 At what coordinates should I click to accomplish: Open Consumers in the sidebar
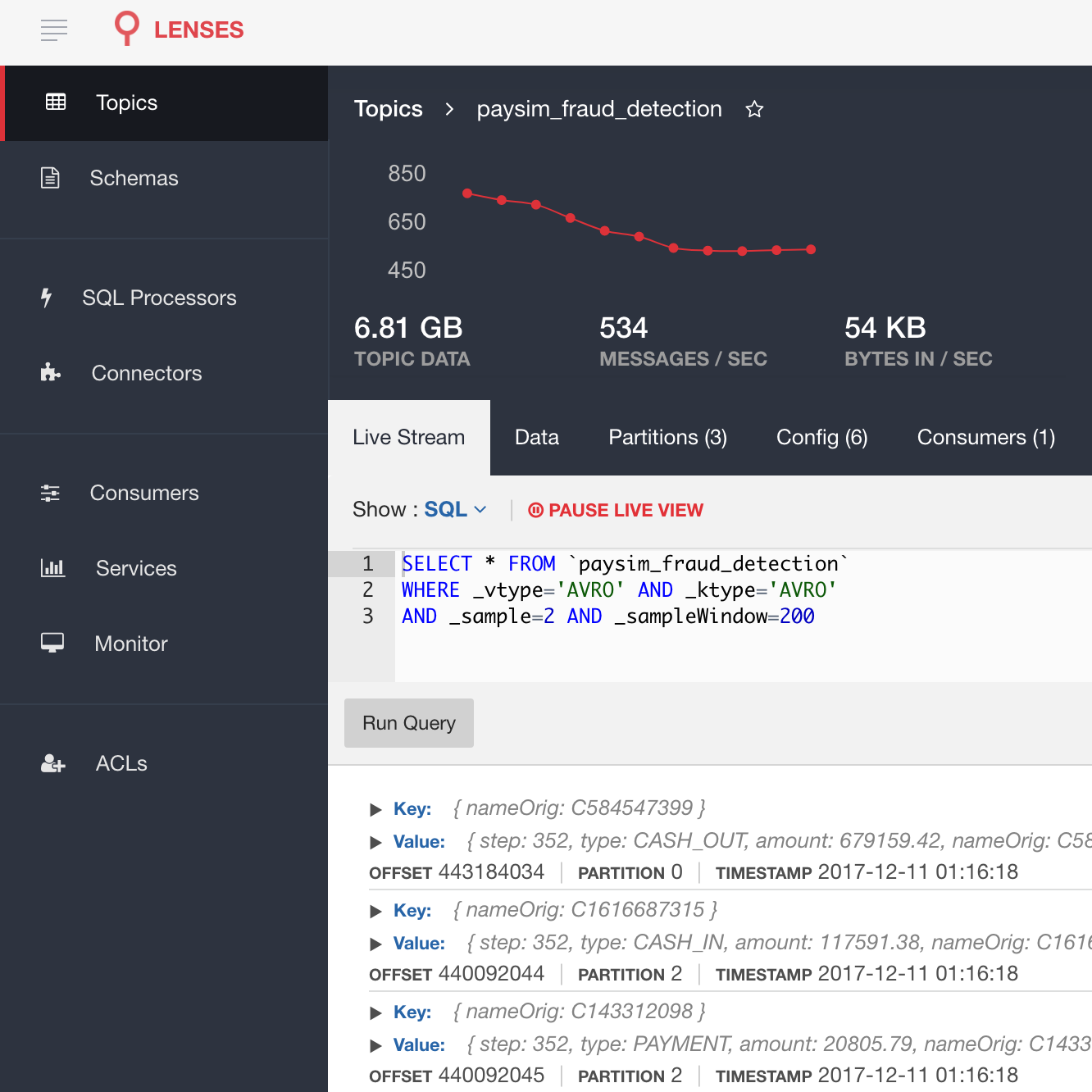[164, 493]
